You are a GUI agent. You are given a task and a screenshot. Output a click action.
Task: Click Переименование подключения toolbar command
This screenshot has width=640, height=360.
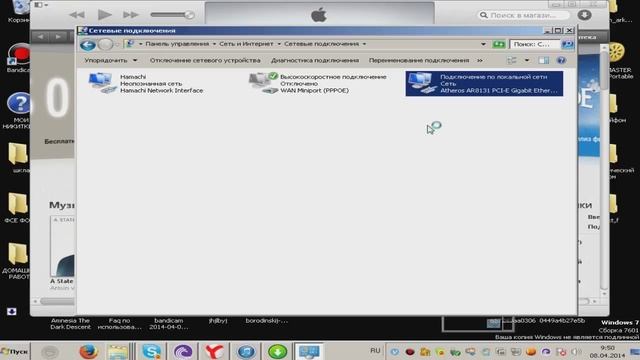click(x=419, y=60)
